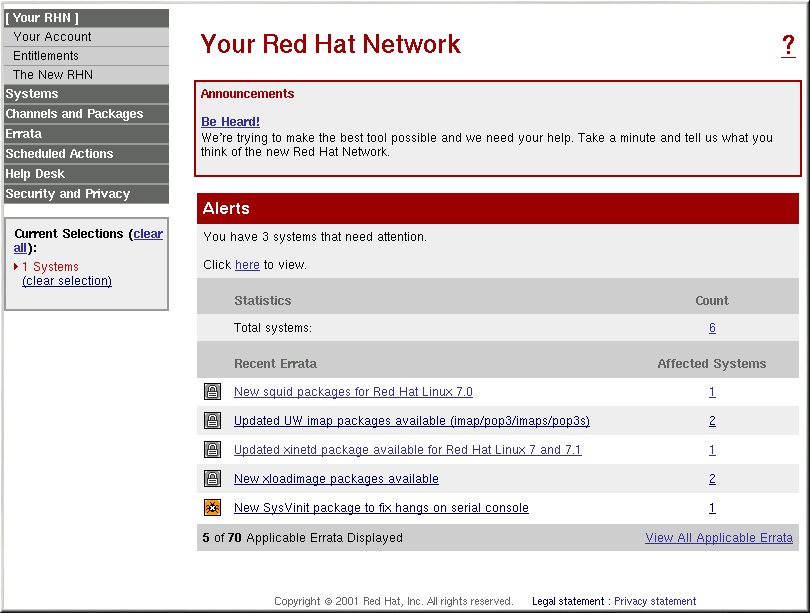Image resolution: width=810 pixels, height=613 pixels.
Task: Click security icon beside UW imap erratum
Action: (x=212, y=421)
